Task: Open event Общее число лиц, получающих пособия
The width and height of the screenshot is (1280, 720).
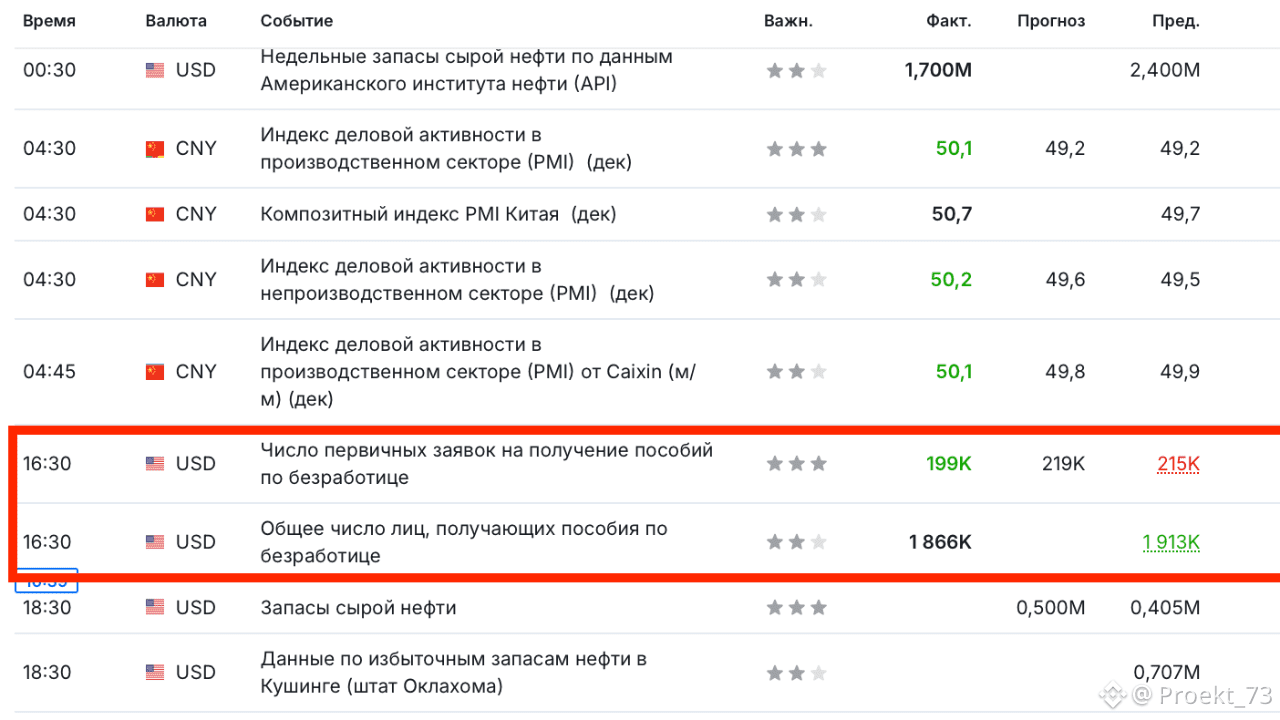Action: (x=464, y=542)
